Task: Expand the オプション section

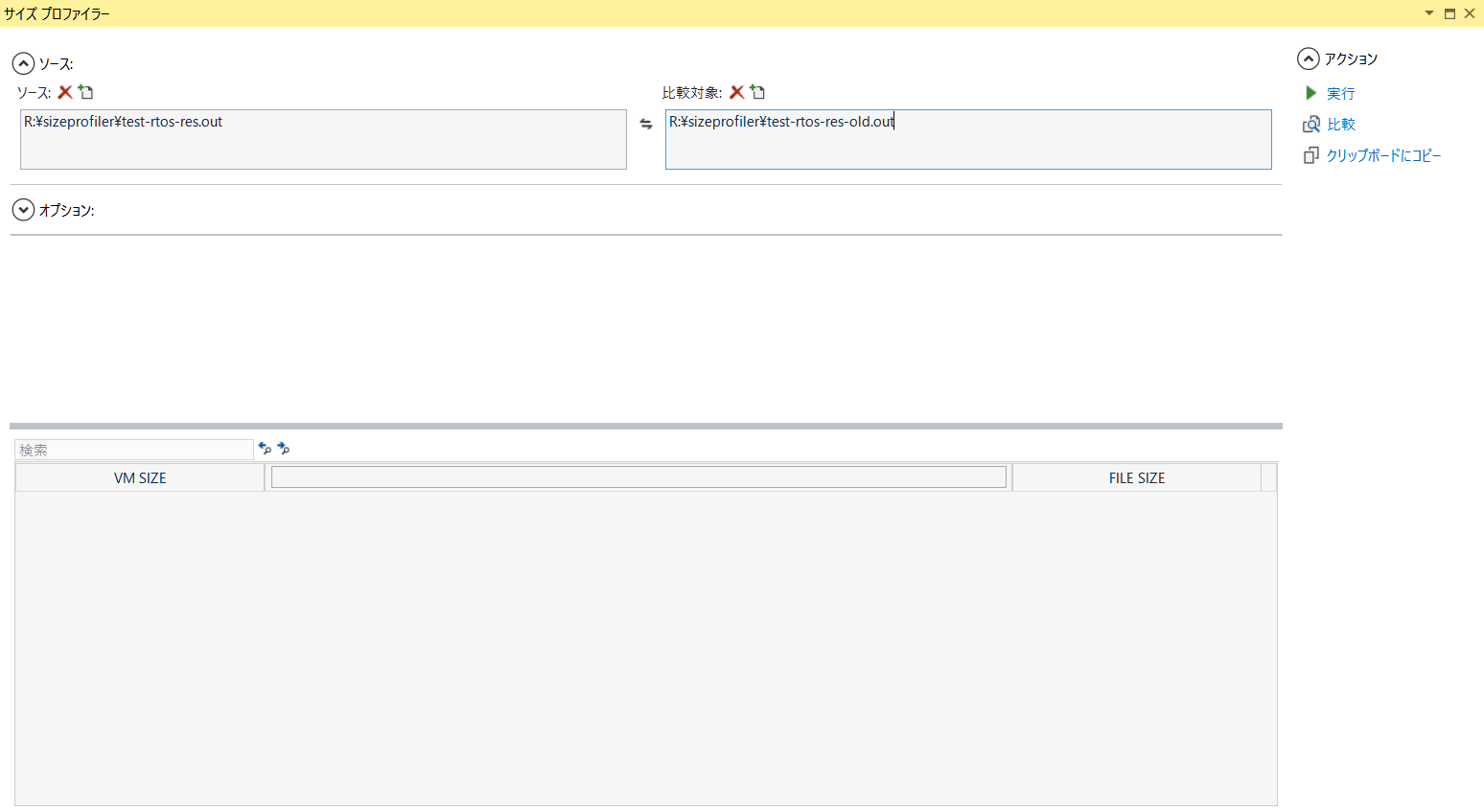Action: (x=23, y=210)
